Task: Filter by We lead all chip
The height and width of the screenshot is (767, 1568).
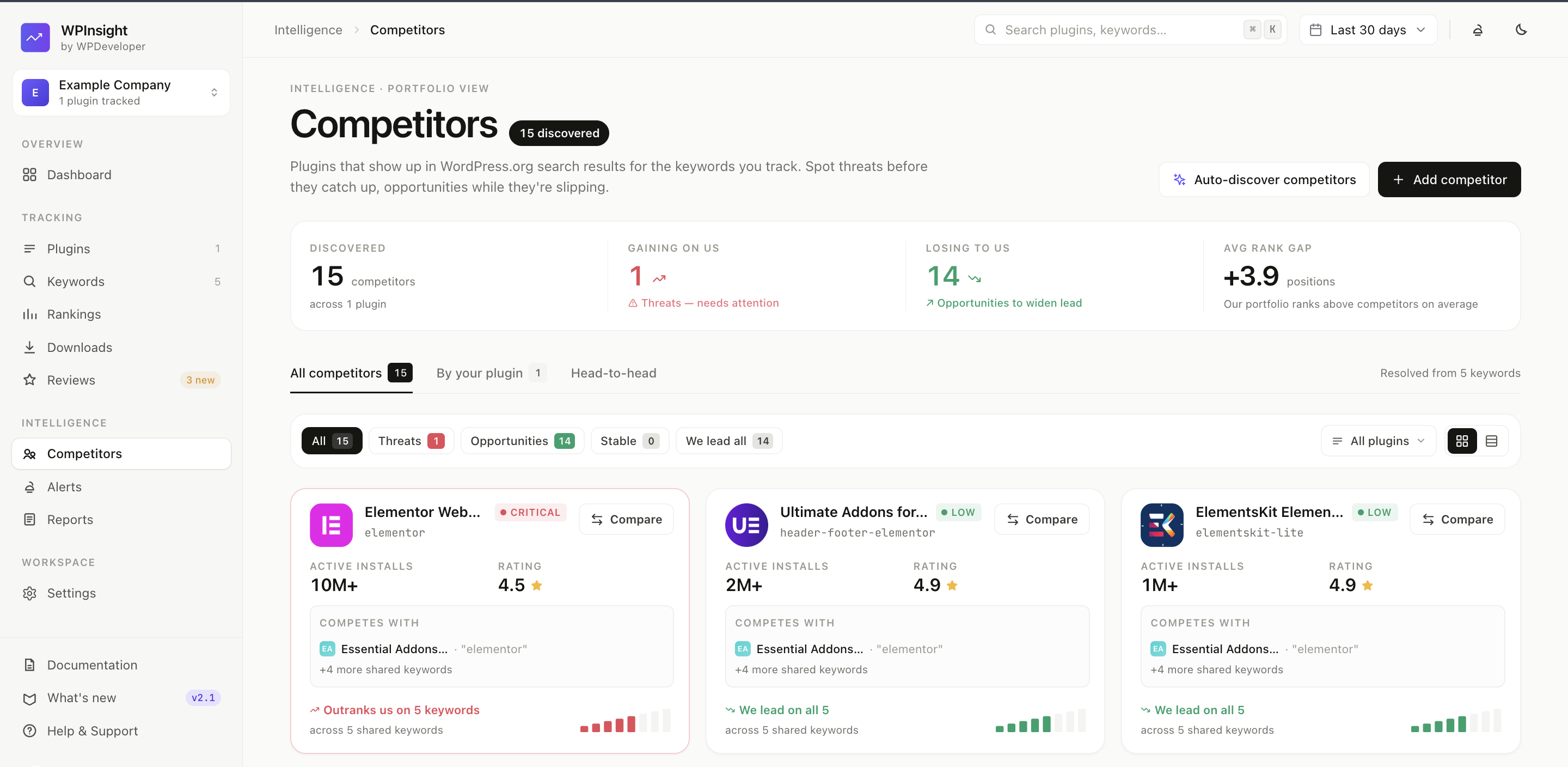Action: pos(728,441)
